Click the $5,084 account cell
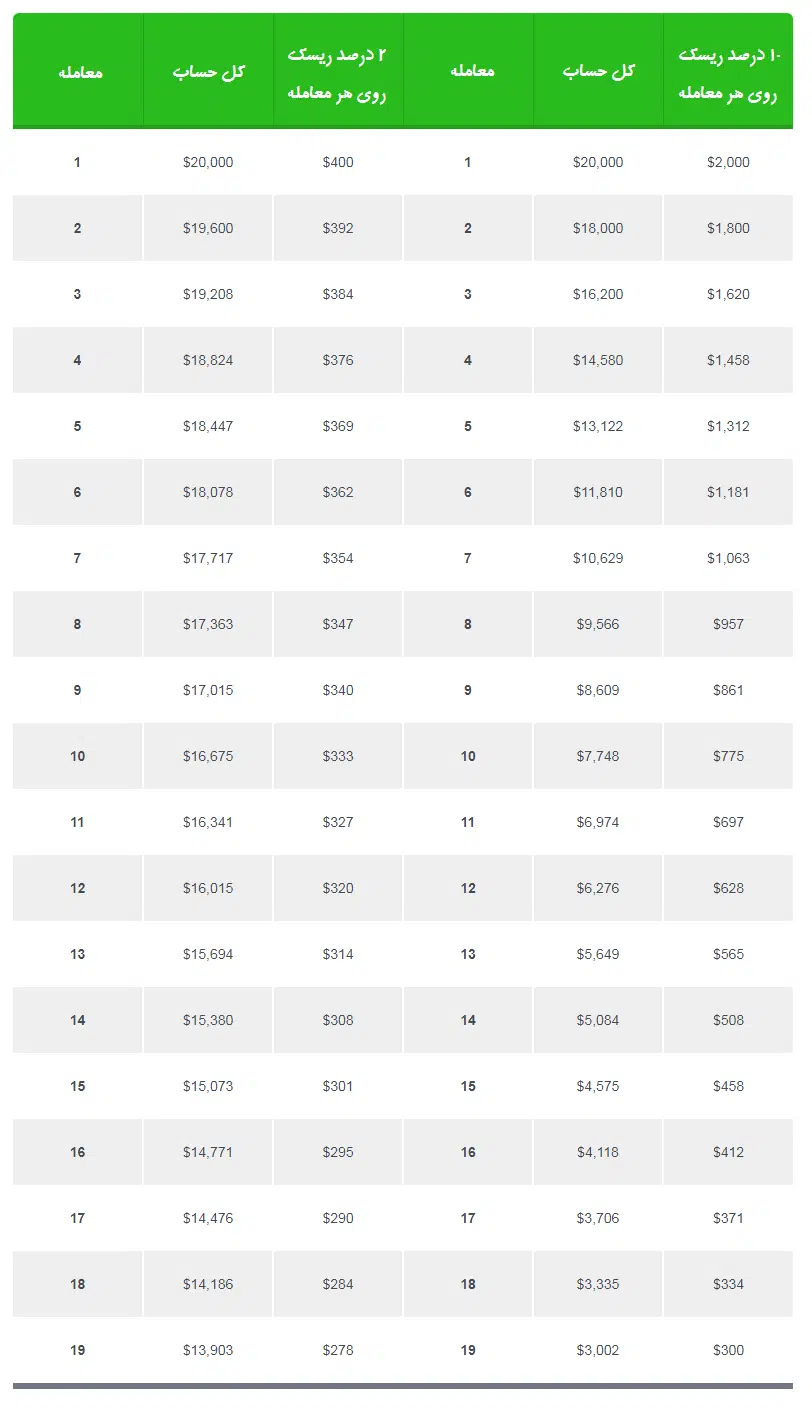This screenshot has height=1415, width=812. (x=598, y=1020)
